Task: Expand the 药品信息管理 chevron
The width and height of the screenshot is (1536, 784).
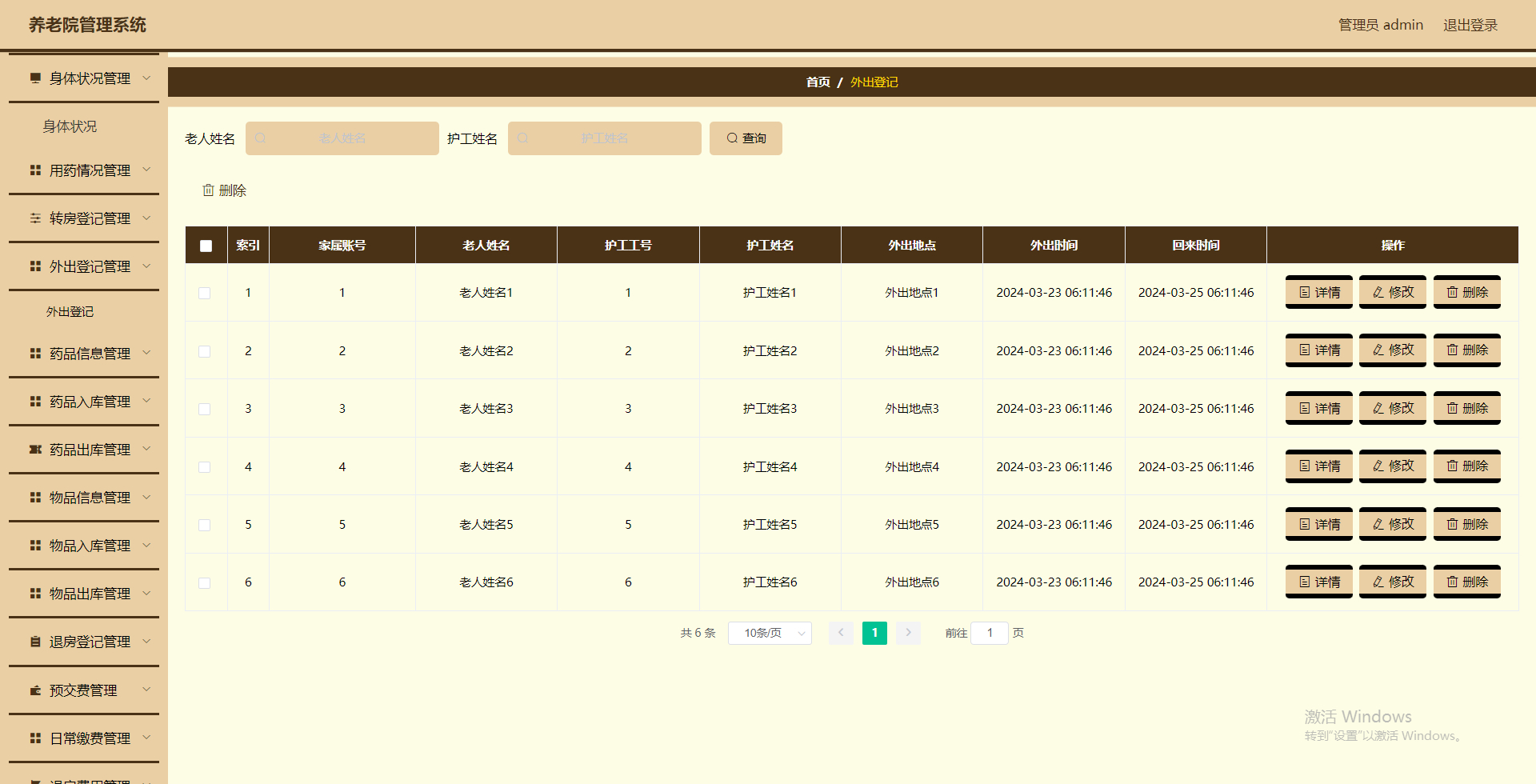Action: pos(146,352)
